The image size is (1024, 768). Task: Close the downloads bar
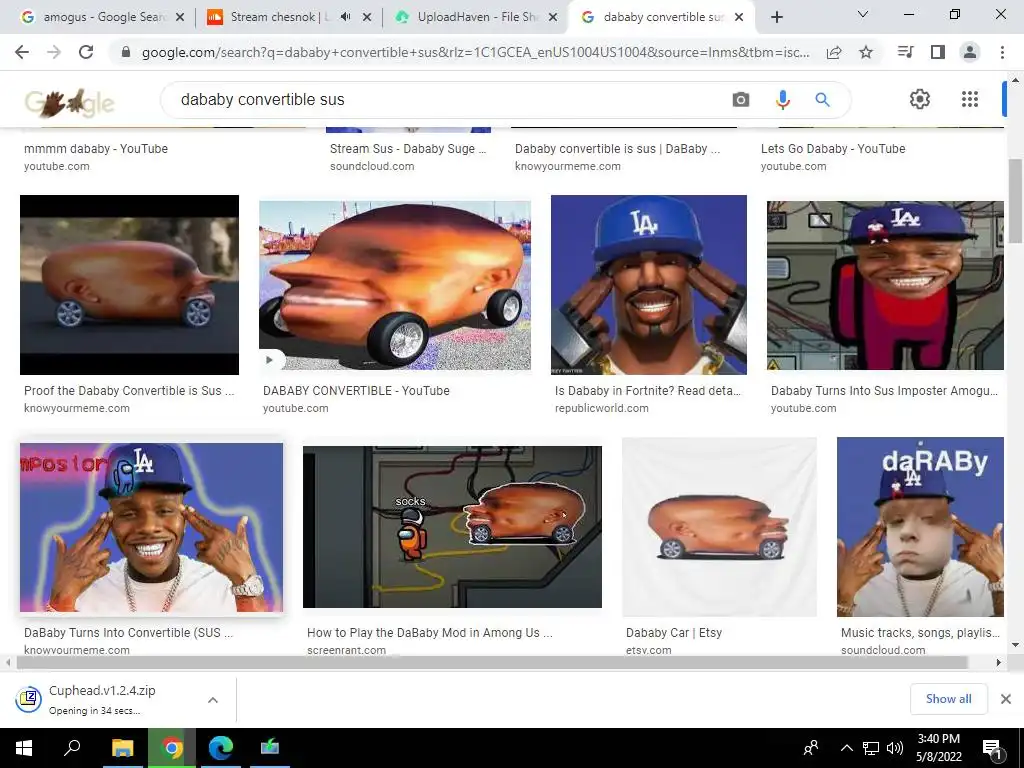[1006, 699]
